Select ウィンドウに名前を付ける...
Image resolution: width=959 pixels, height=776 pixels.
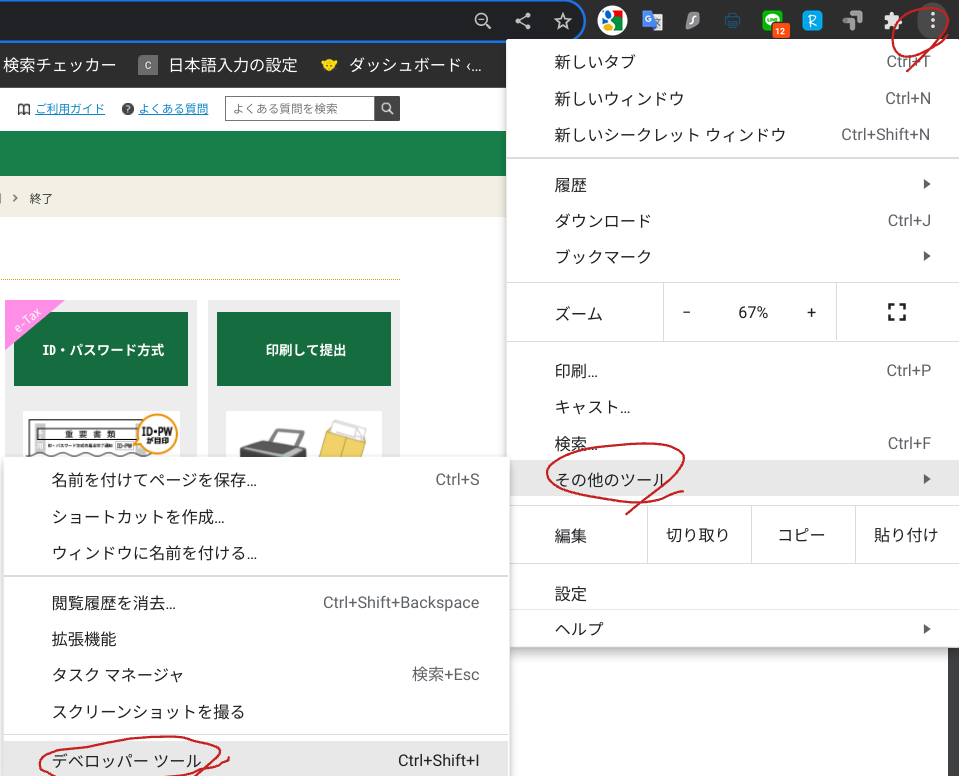tap(256, 553)
